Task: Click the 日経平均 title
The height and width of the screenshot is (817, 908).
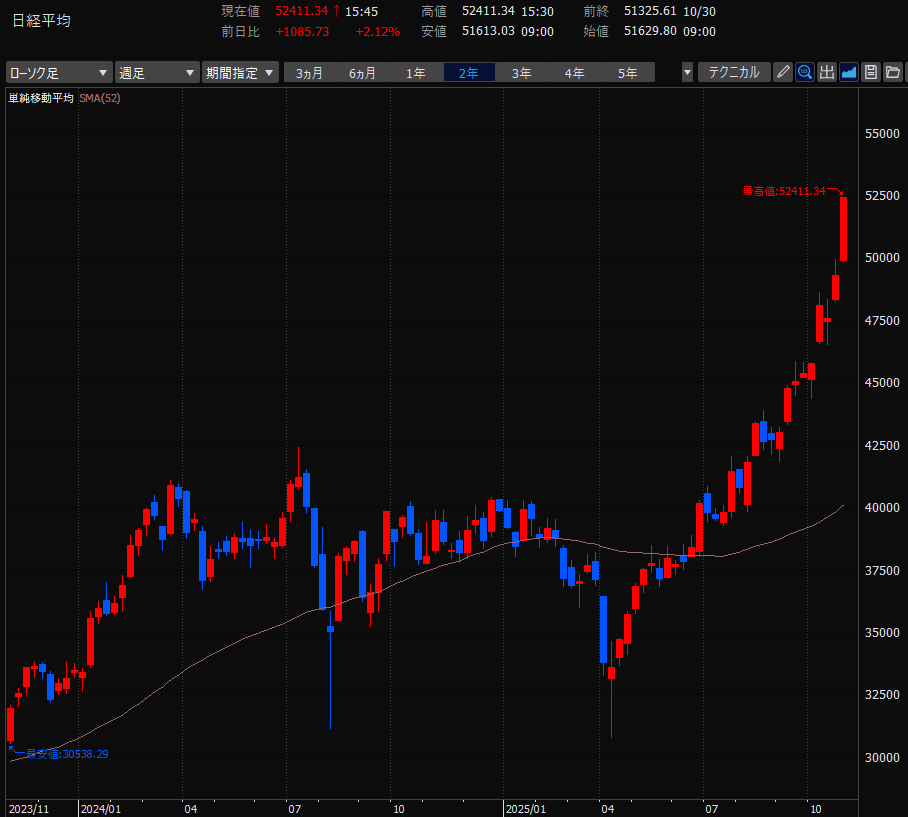Action: coord(41,21)
